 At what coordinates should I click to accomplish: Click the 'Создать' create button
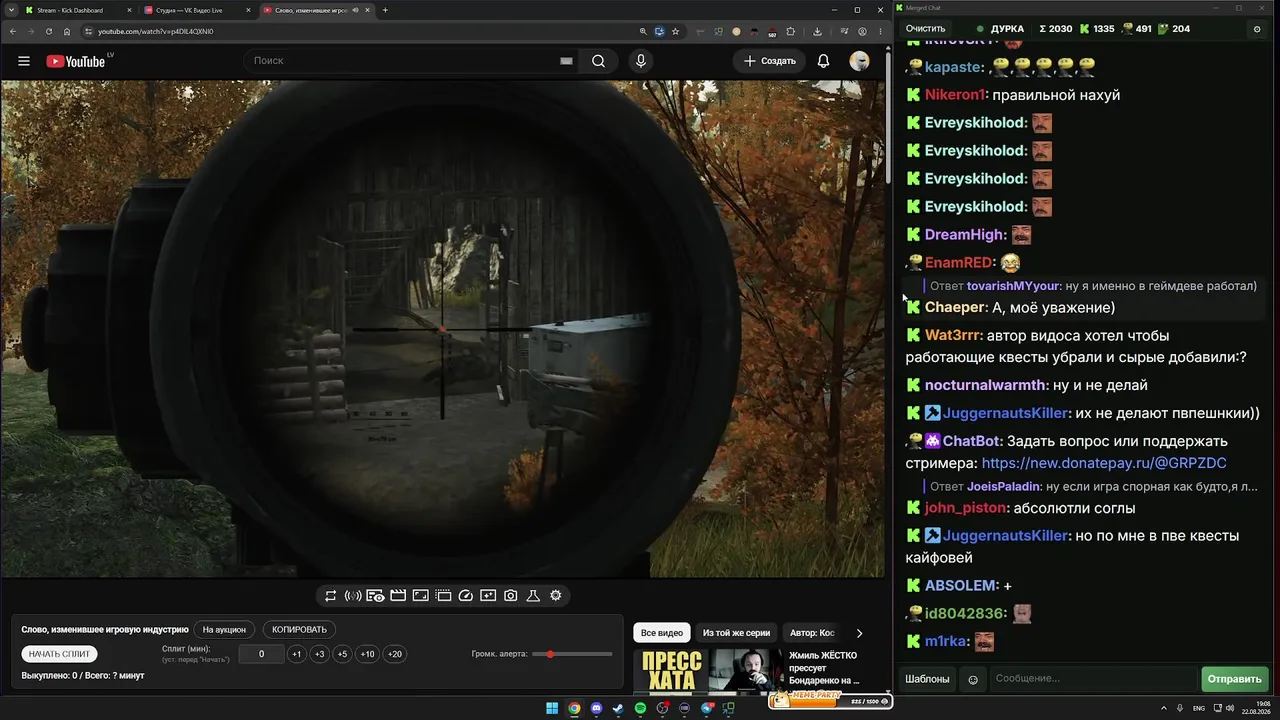(770, 61)
